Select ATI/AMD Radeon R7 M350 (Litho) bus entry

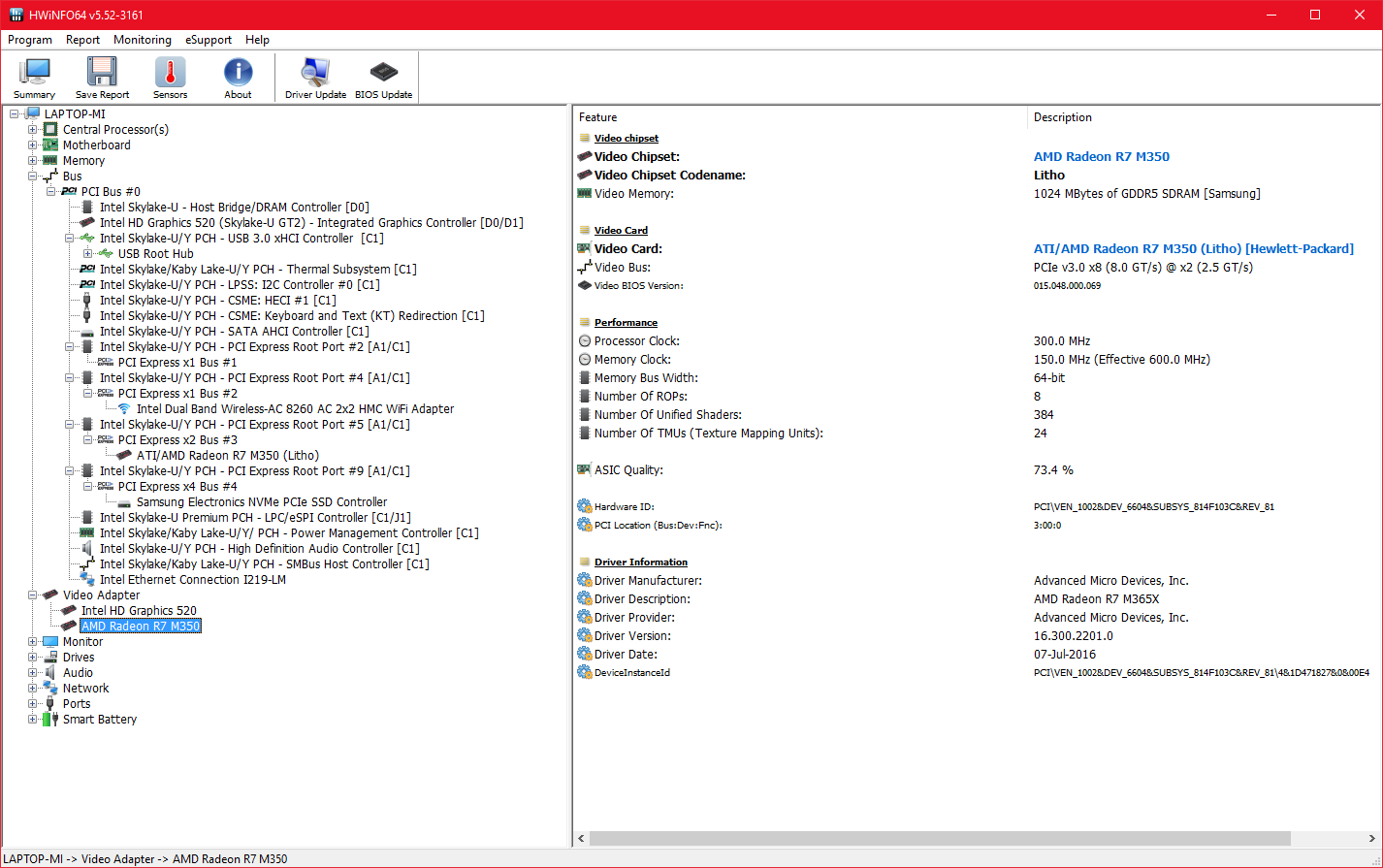[228, 455]
